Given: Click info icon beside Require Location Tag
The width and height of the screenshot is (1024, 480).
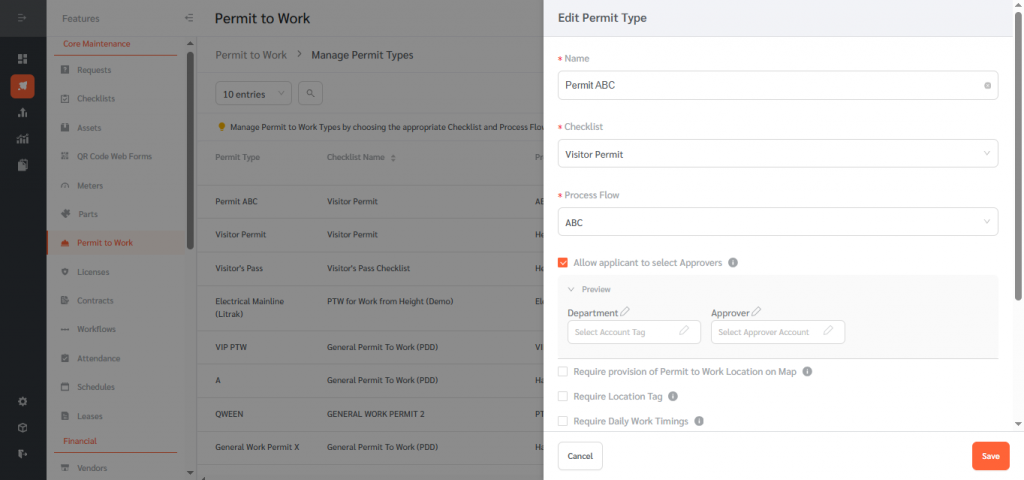Looking at the screenshot, I should click(x=672, y=397).
